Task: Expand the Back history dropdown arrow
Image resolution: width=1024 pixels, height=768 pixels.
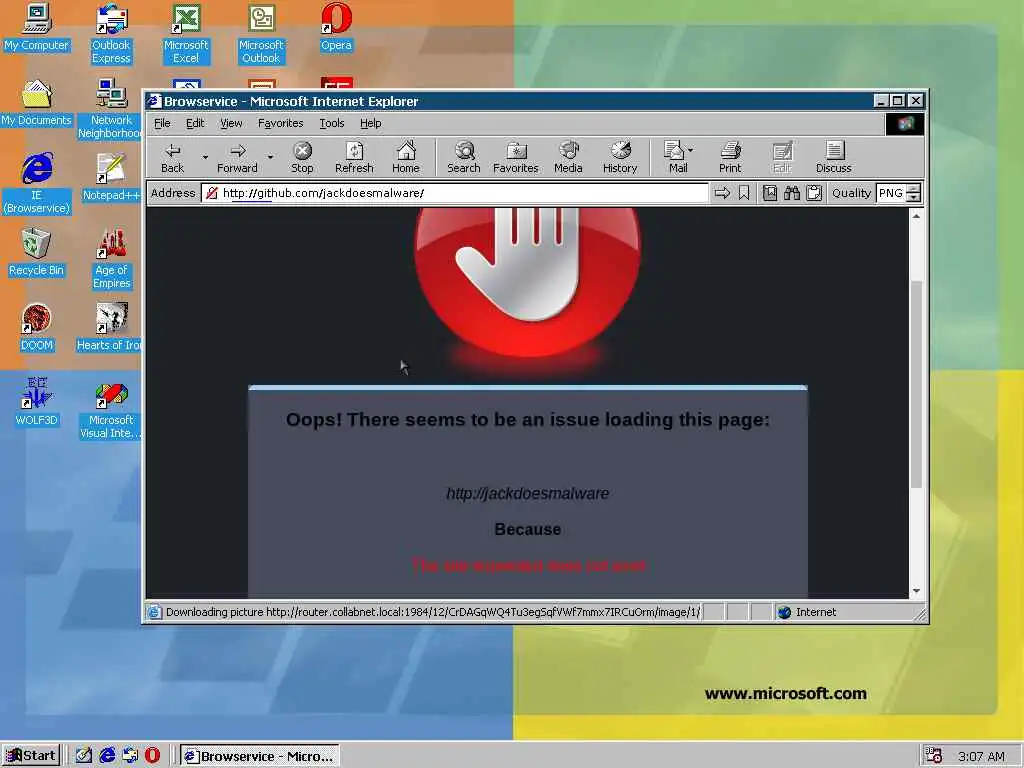Action: pos(205,157)
